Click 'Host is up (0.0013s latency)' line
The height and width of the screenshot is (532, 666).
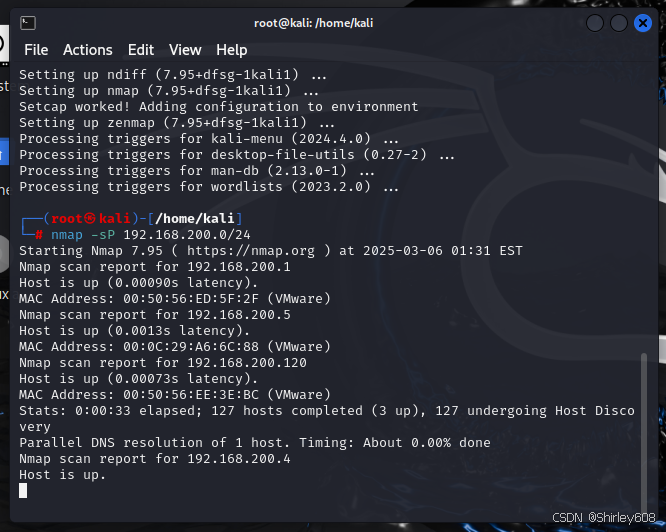[135, 331]
